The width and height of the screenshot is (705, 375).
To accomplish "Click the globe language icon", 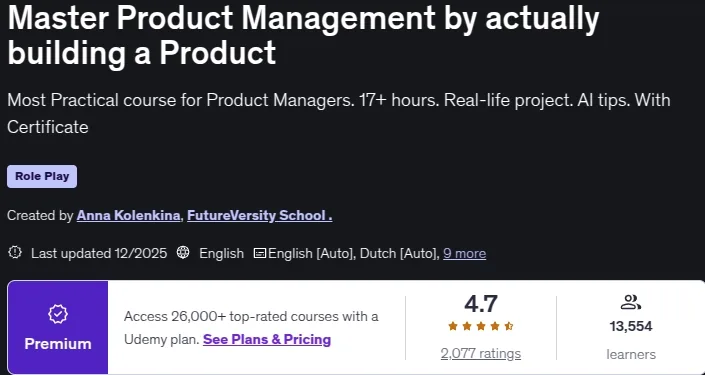I will click(183, 253).
